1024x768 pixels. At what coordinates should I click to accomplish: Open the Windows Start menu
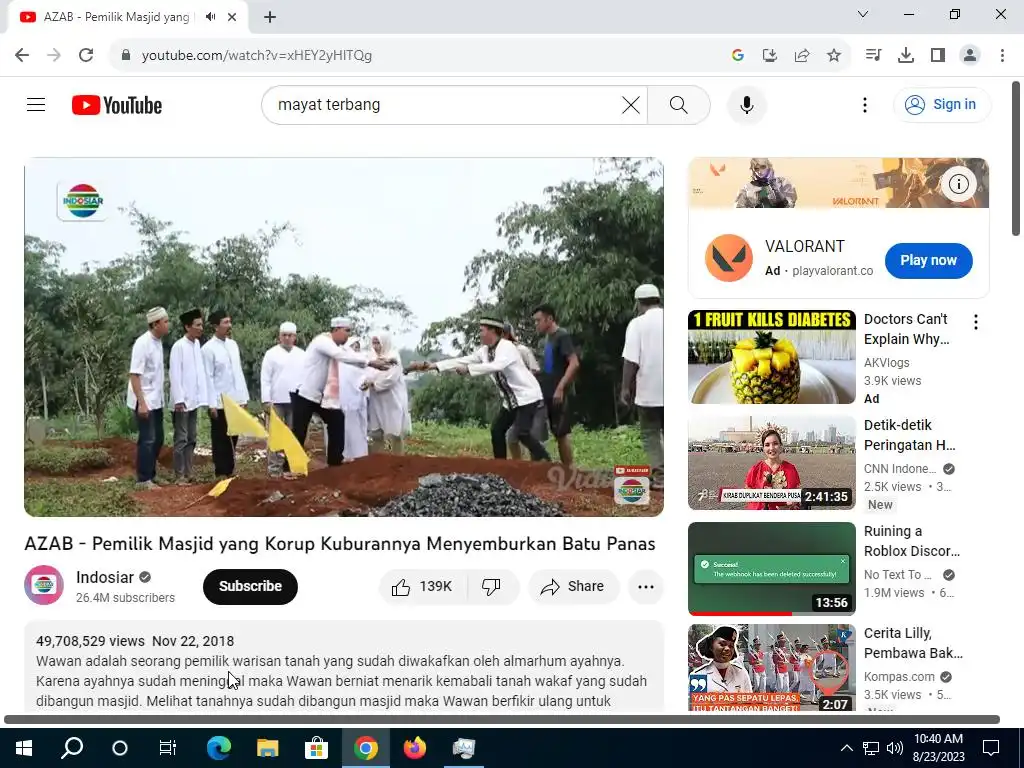24,748
